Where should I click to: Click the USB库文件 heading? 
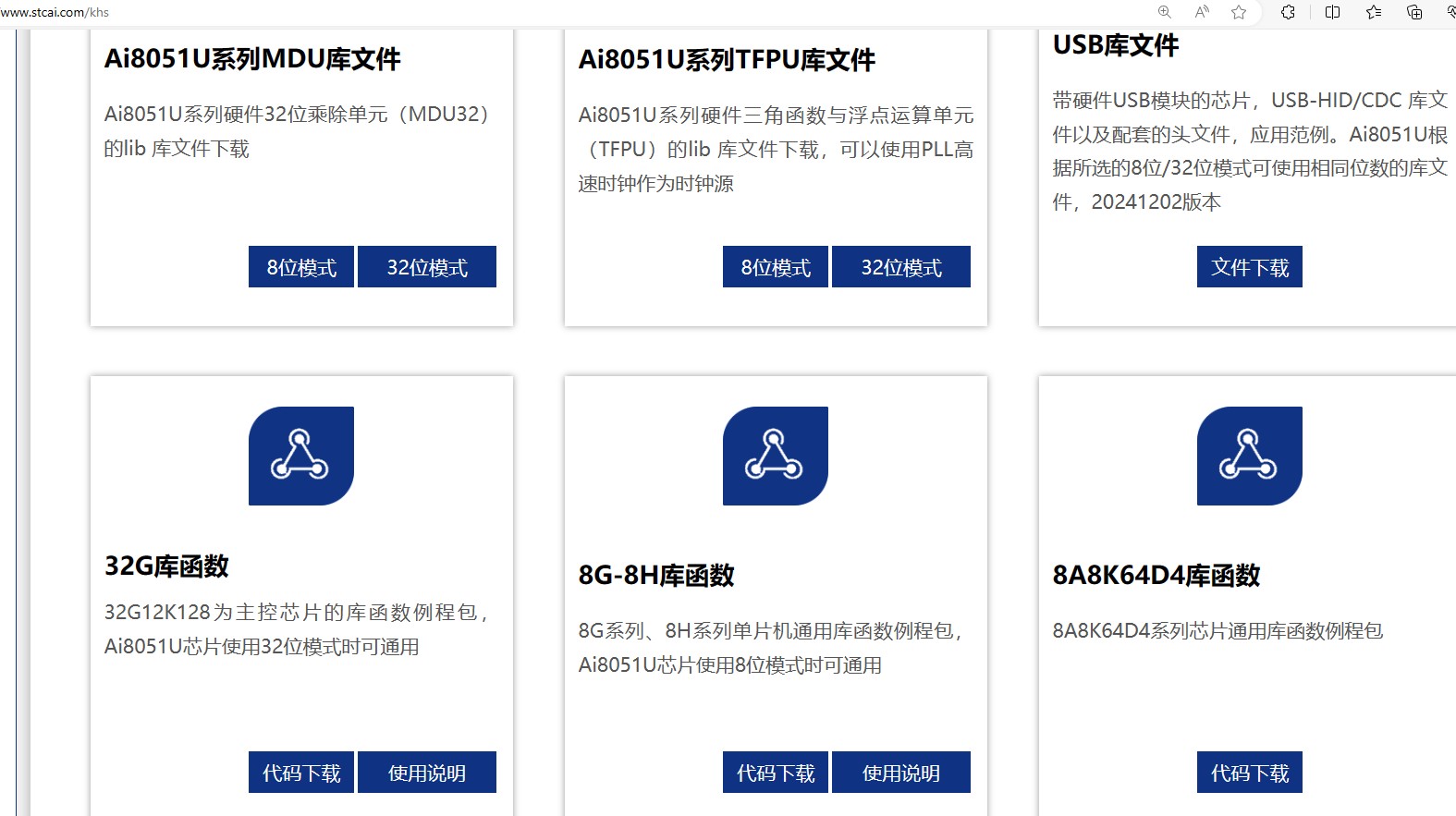1116,45
